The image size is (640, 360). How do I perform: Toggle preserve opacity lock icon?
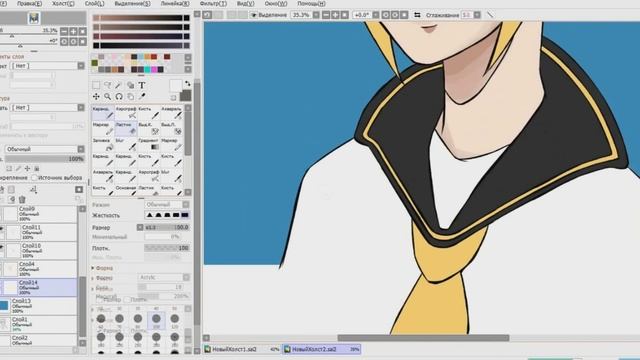click(x=9, y=168)
